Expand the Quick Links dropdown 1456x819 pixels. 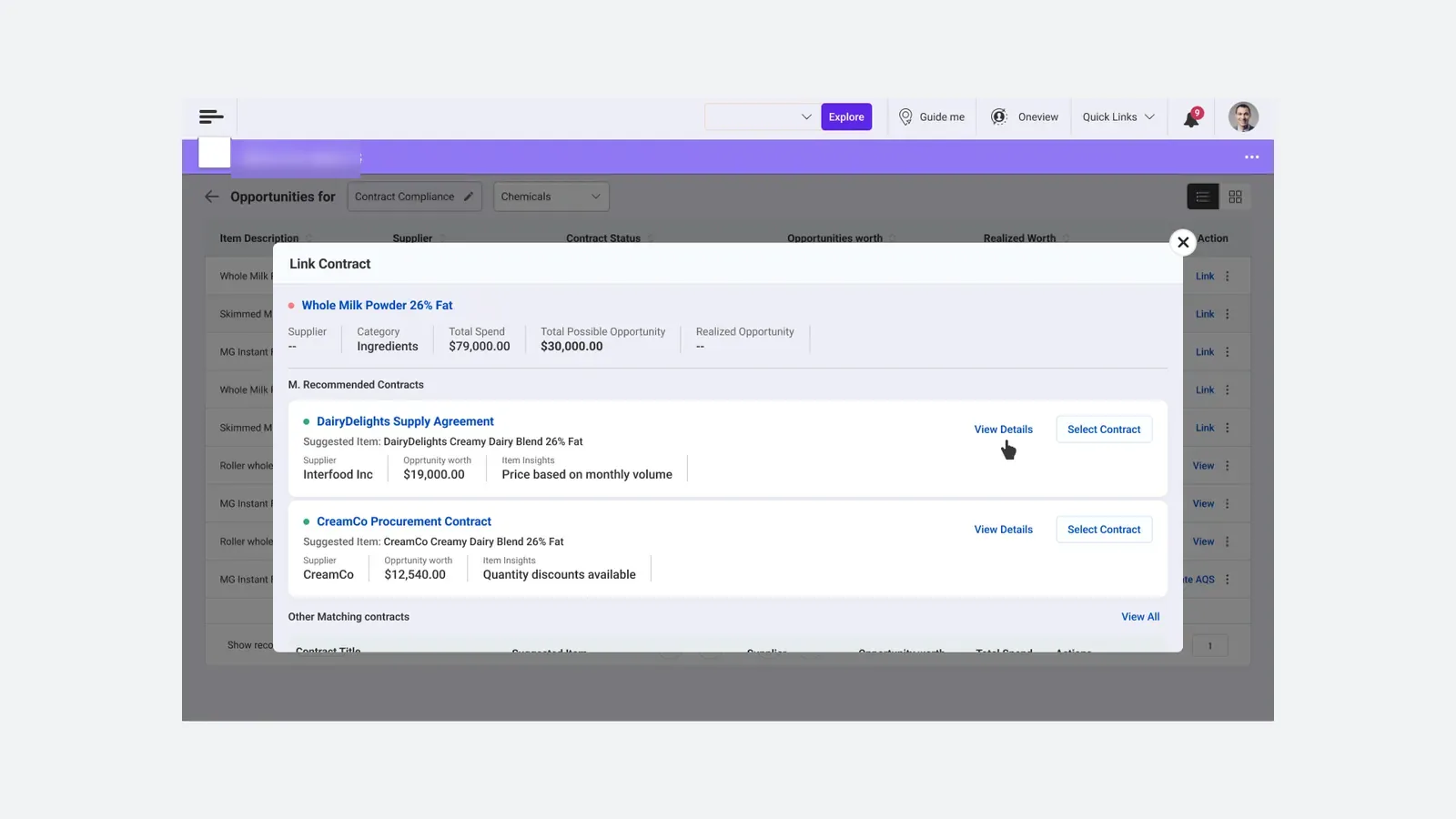tap(1118, 116)
